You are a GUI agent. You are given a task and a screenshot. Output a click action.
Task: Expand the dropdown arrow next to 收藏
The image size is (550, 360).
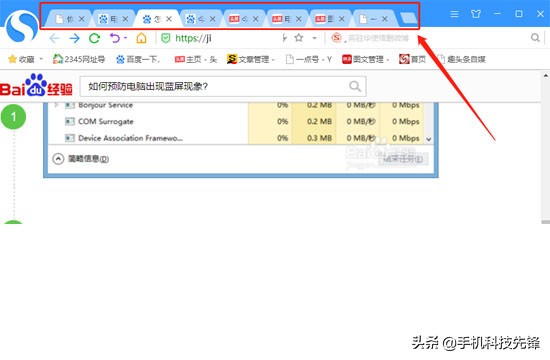point(41,59)
